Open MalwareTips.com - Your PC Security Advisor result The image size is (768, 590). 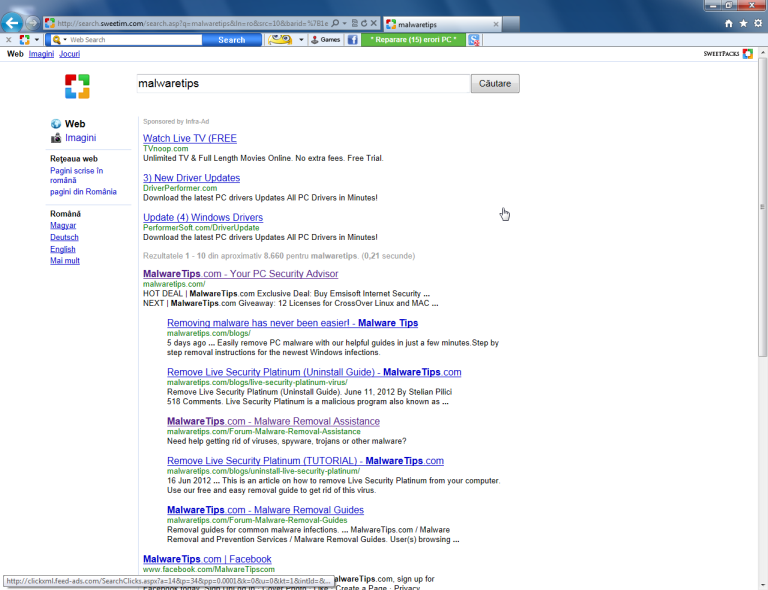click(x=240, y=274)
